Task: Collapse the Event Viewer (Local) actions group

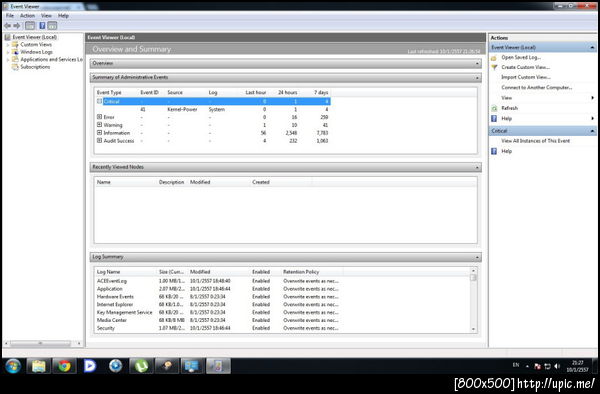Action: 592,47
